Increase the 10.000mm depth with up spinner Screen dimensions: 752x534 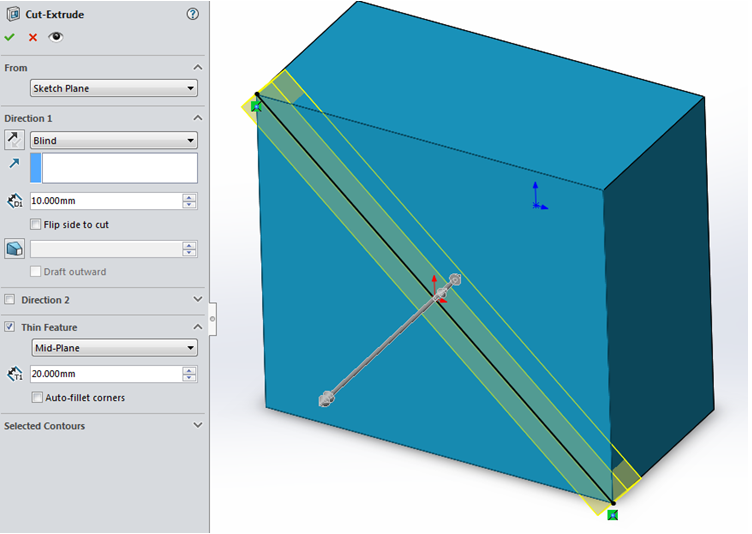(x=189, y=197)
